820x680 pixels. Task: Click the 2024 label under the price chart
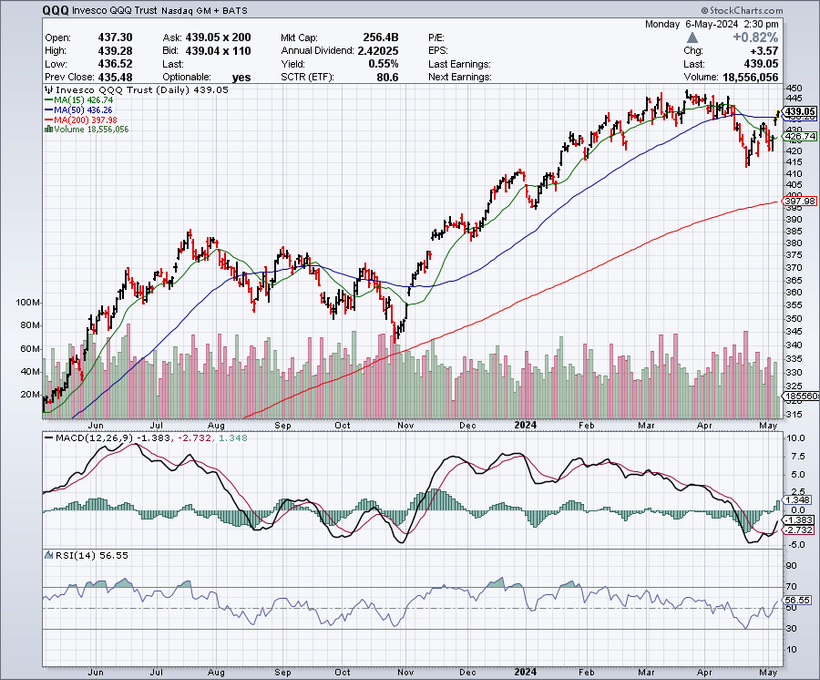point(525,425)
